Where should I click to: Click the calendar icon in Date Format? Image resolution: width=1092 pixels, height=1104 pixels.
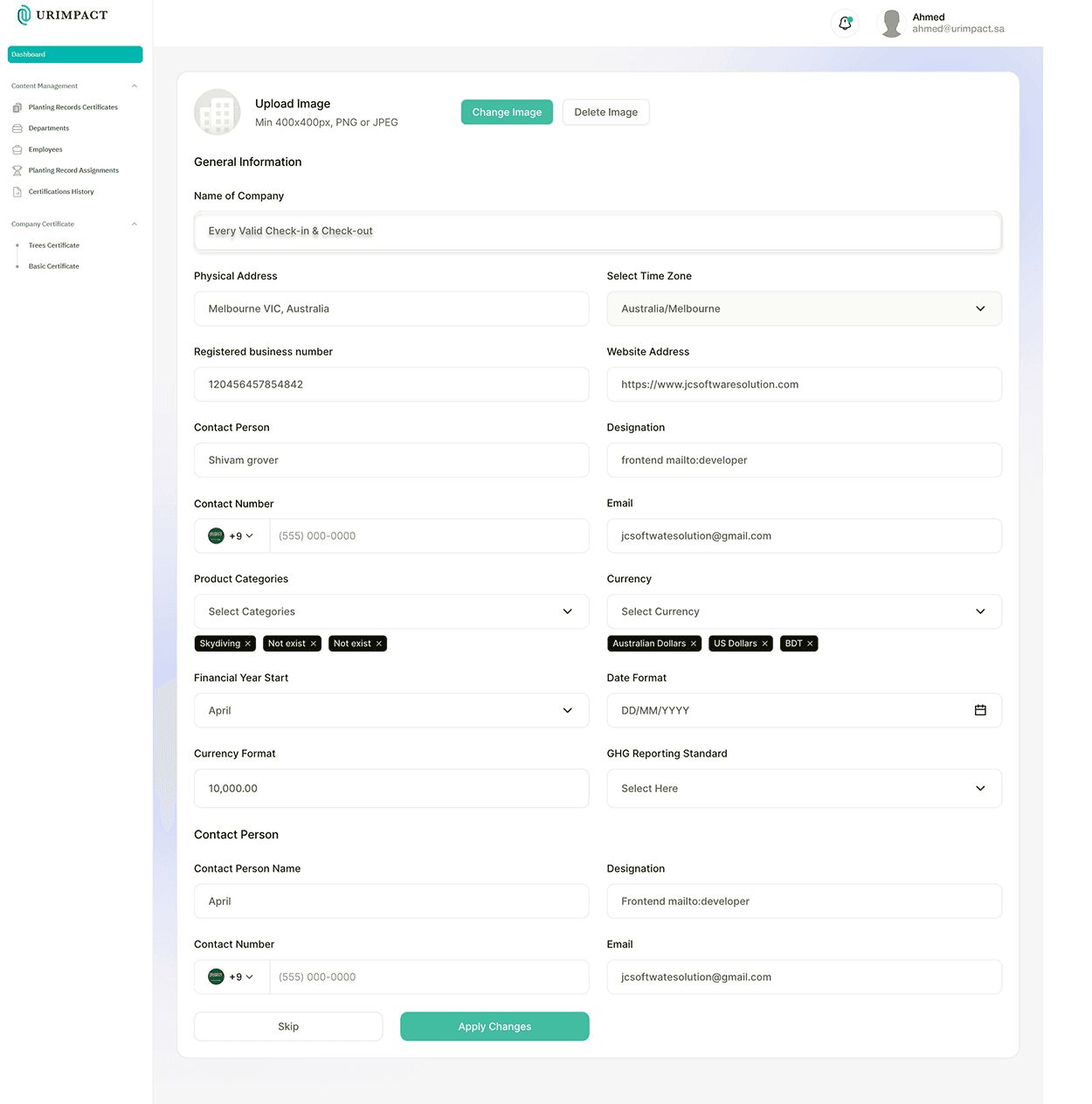coord(980,711)
